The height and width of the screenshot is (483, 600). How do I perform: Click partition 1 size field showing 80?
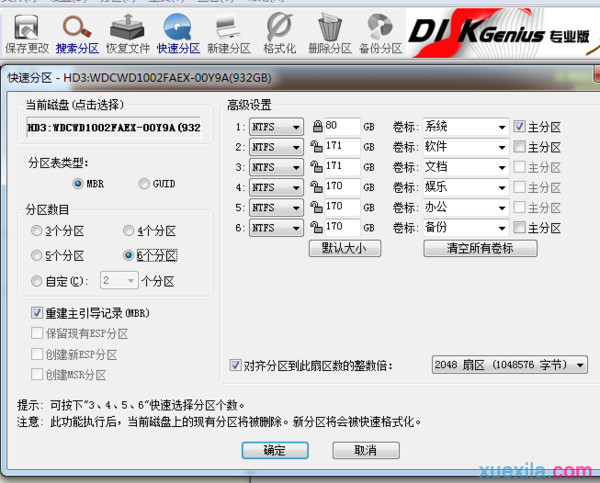pos(342,126)
